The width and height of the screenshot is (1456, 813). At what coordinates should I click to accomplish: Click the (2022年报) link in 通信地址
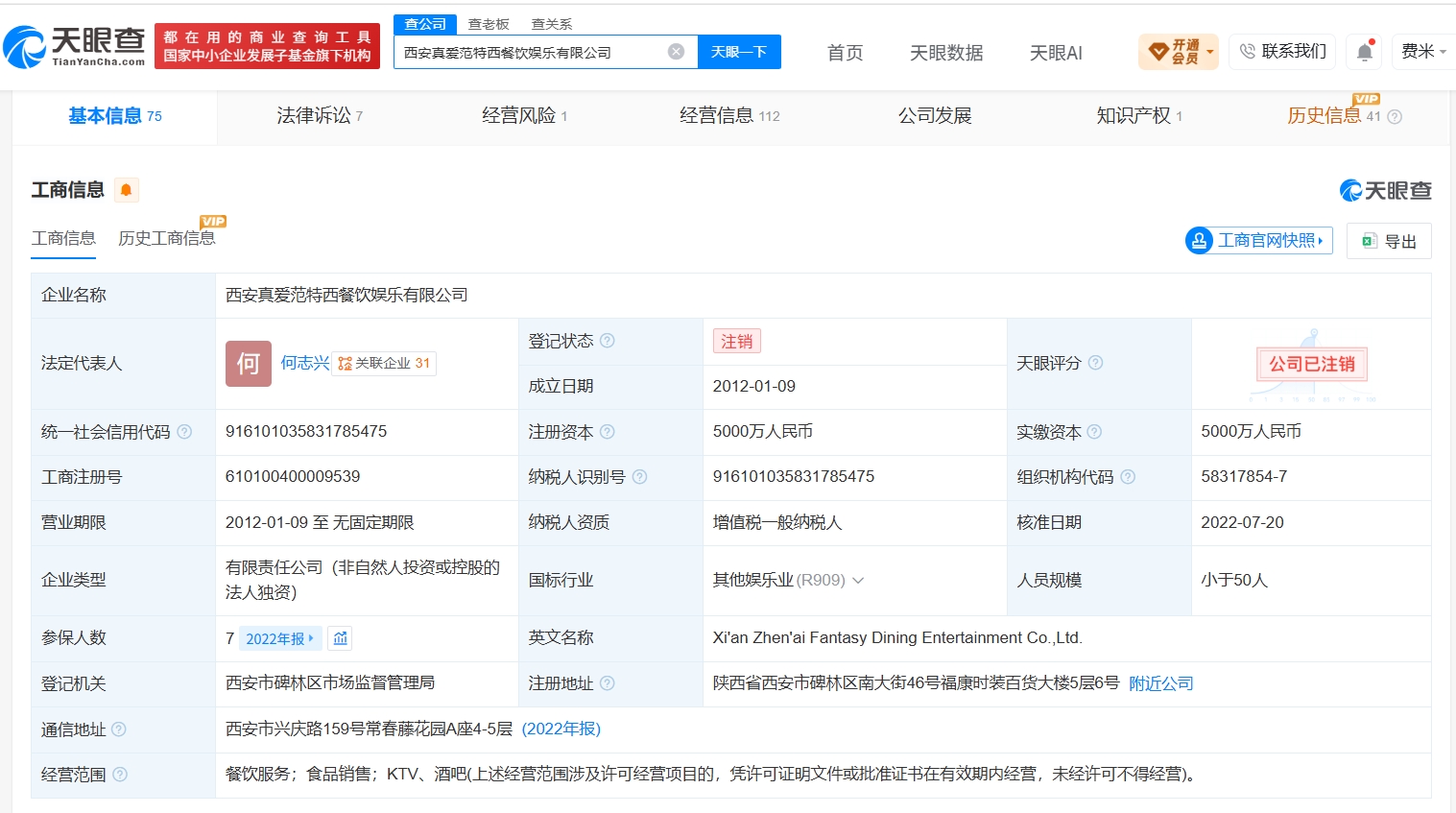tap(561, 729)
